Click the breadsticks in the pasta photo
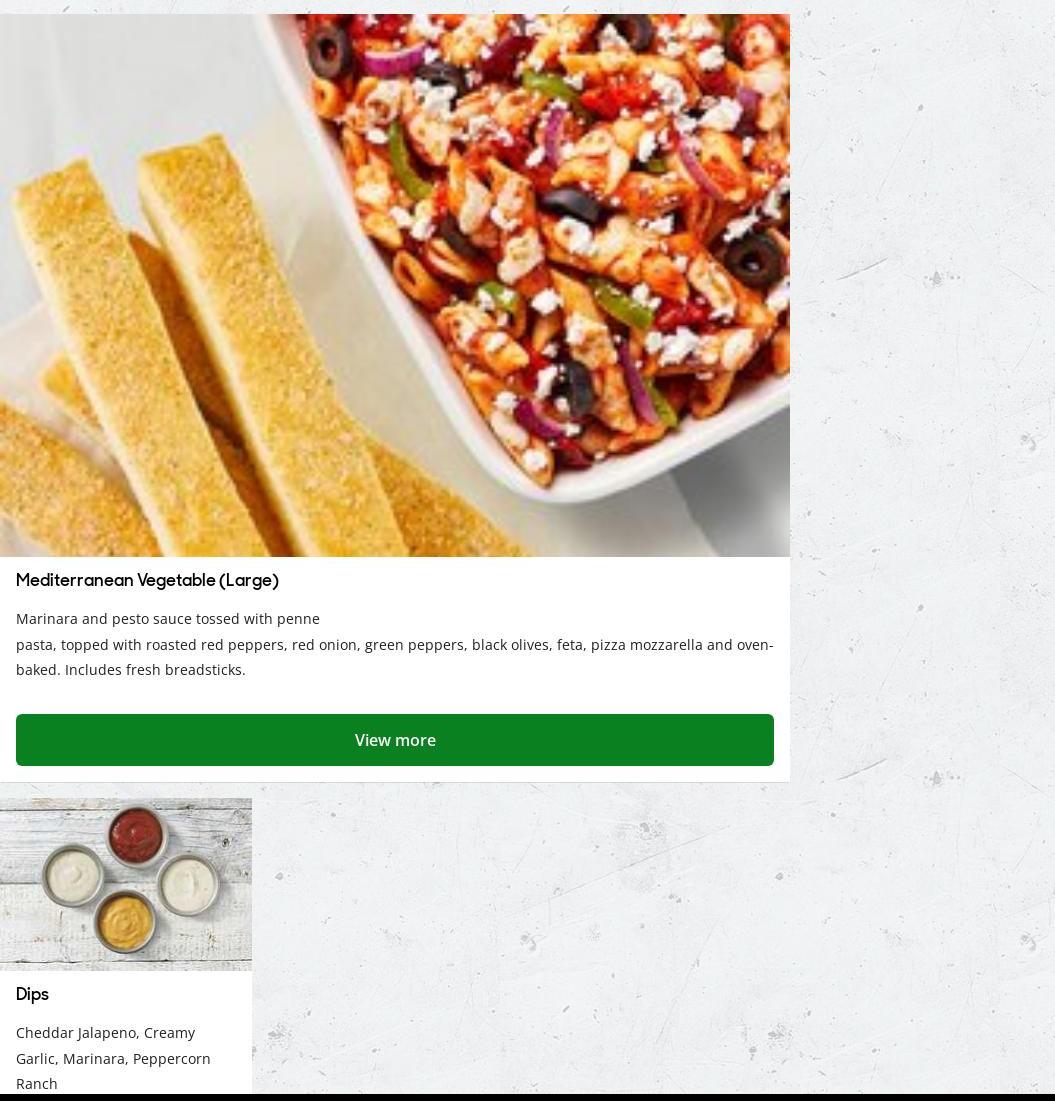The image size is (1055, 1101). coord(211,351)
